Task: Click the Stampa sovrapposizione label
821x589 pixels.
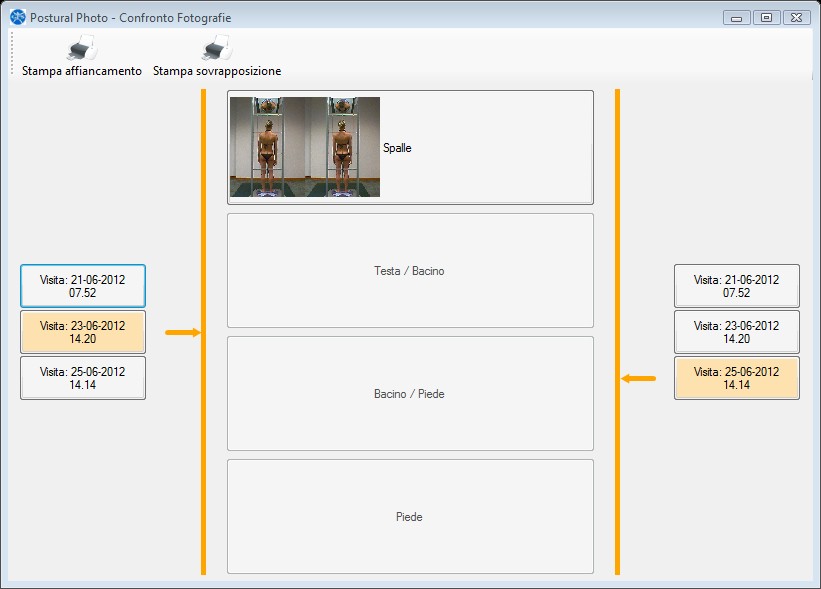Action: pyautogui.click(x=217, y=71)
